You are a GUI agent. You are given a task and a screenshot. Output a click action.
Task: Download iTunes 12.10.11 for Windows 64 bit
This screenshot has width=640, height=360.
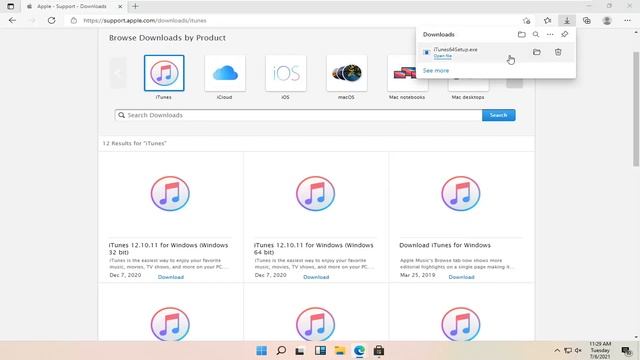coord(316,277)
